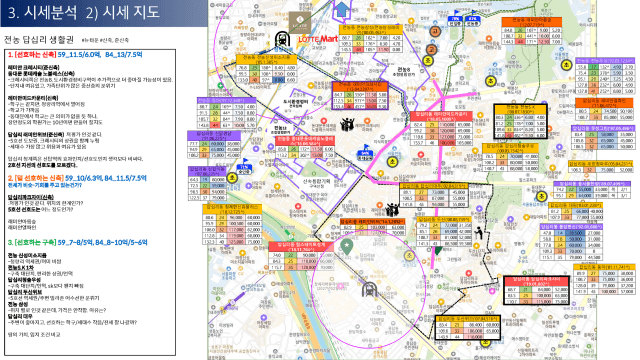
Task: Click the '#뉴타운 #신축, 준신축' hashtag text
Action: 105,40
